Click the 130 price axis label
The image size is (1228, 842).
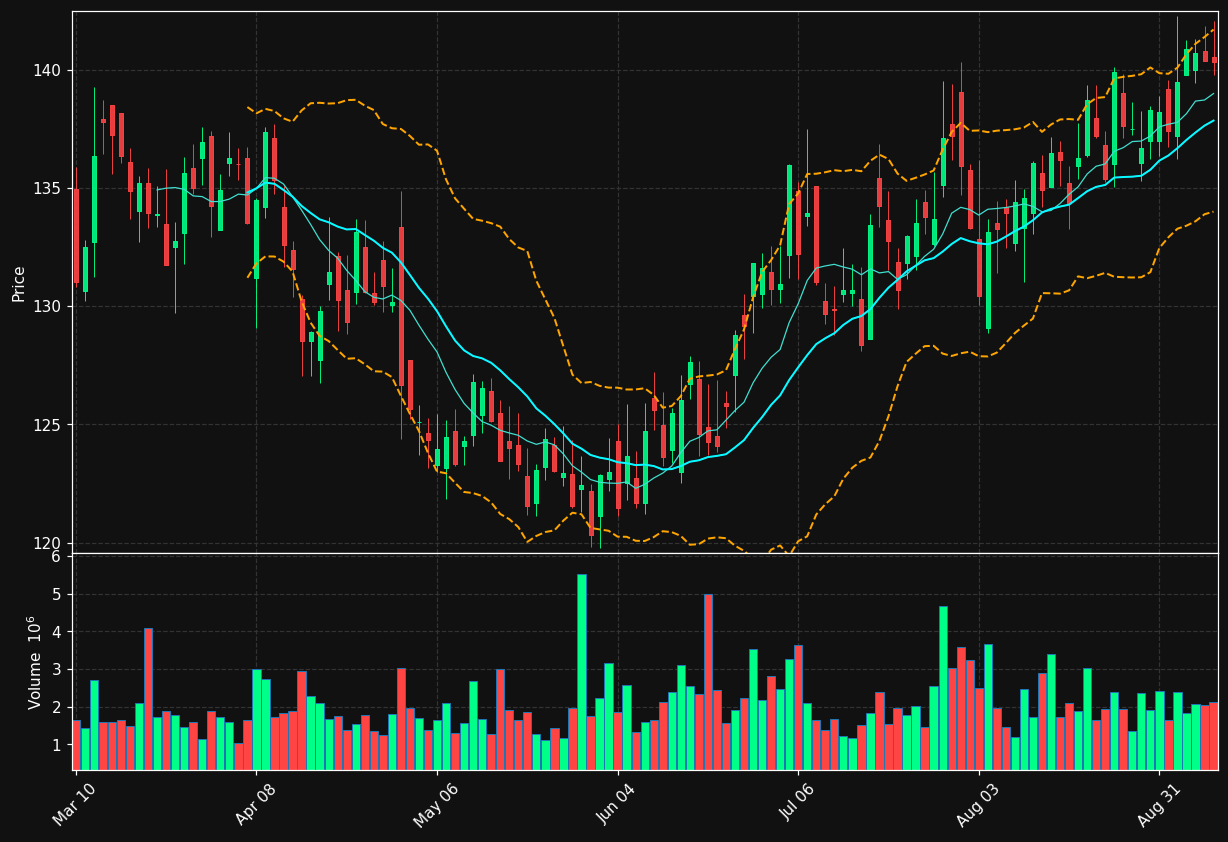pos(49,307)
